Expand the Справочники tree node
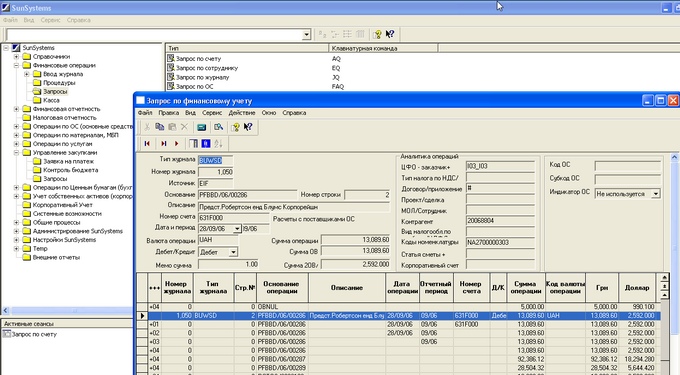Screen dimensions: 680x375 (16, 56)
